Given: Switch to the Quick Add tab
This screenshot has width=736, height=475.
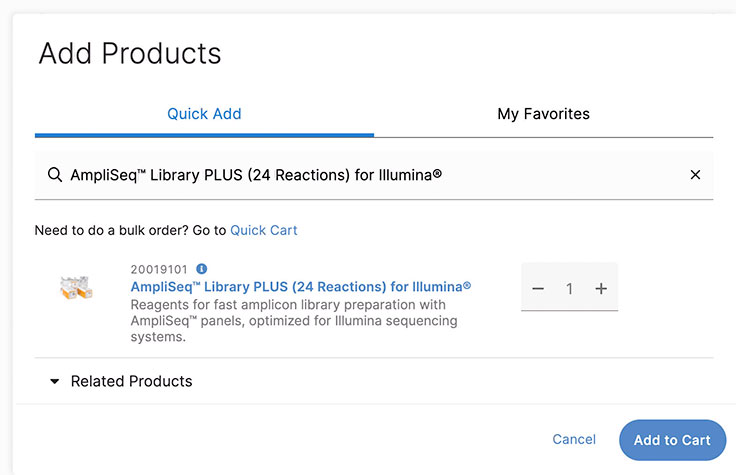Looking at the screenshot, I should point(204,114).
